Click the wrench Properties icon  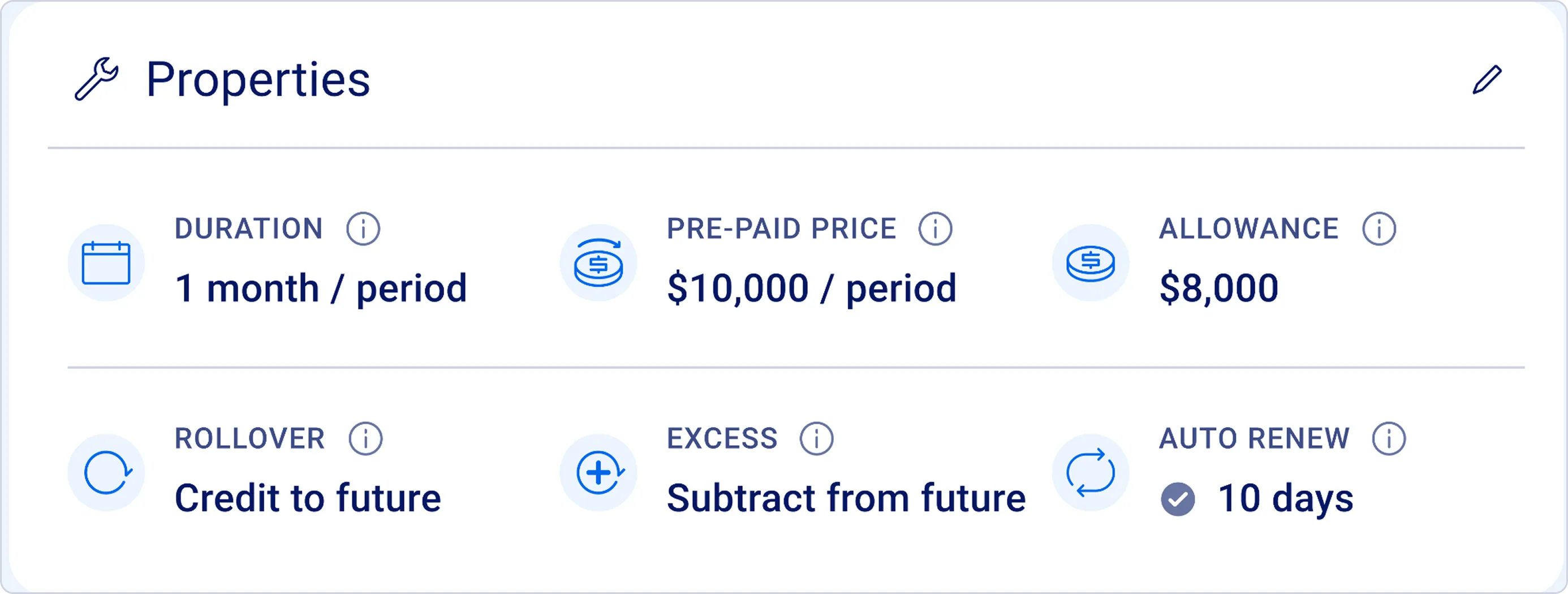click(x=96, y=79)
